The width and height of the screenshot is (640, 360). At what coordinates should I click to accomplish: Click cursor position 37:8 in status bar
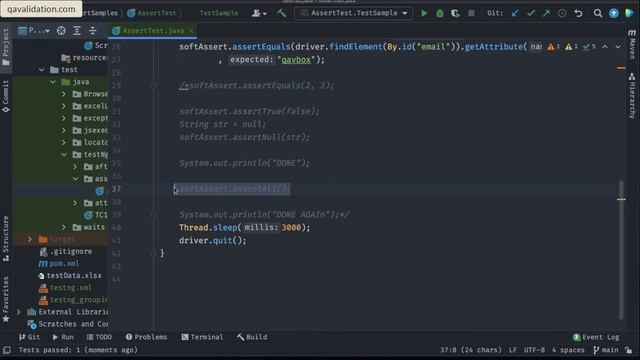pyautogui.click(x=471, y=350)
